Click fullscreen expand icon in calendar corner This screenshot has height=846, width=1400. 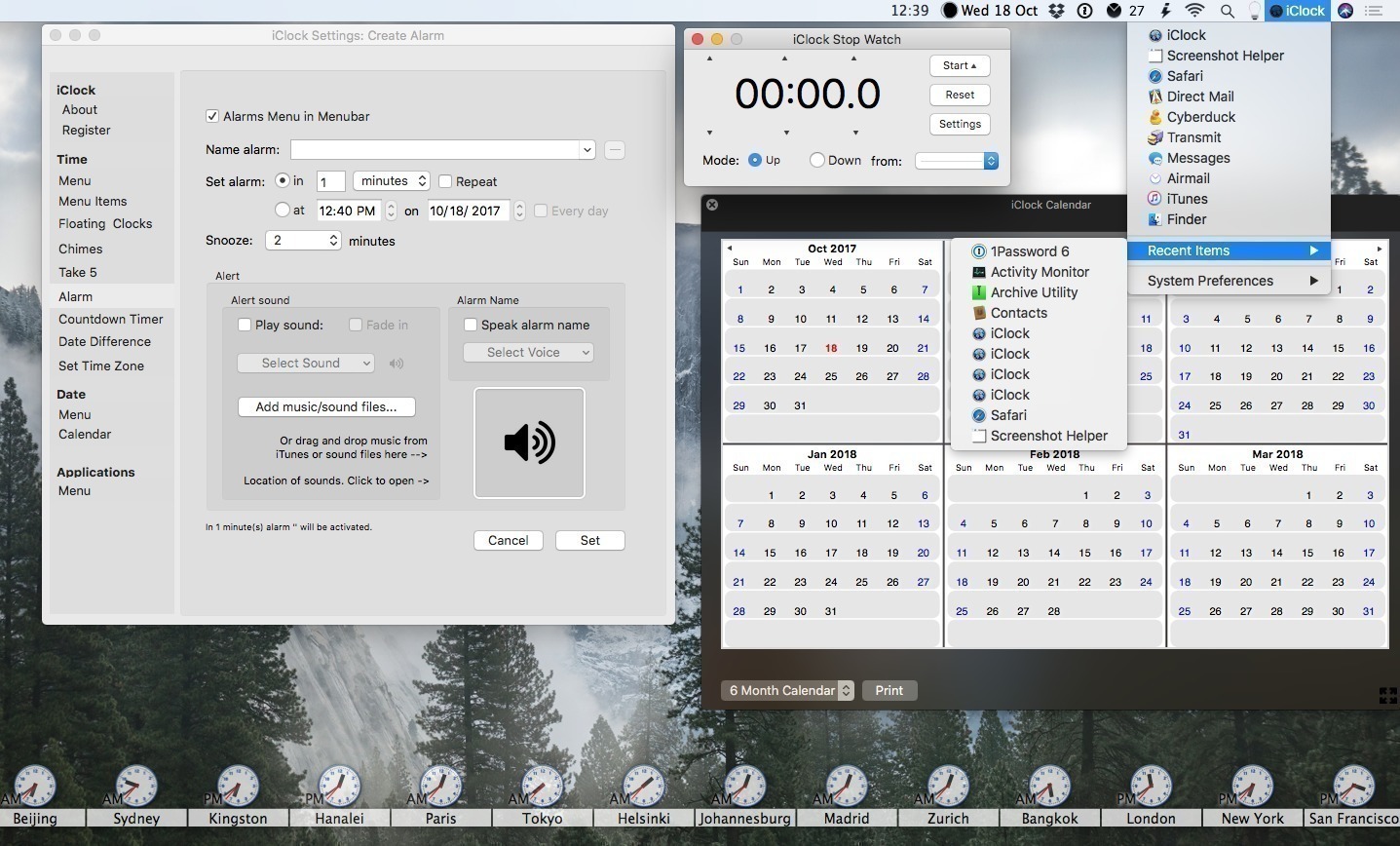(1387, 695)
